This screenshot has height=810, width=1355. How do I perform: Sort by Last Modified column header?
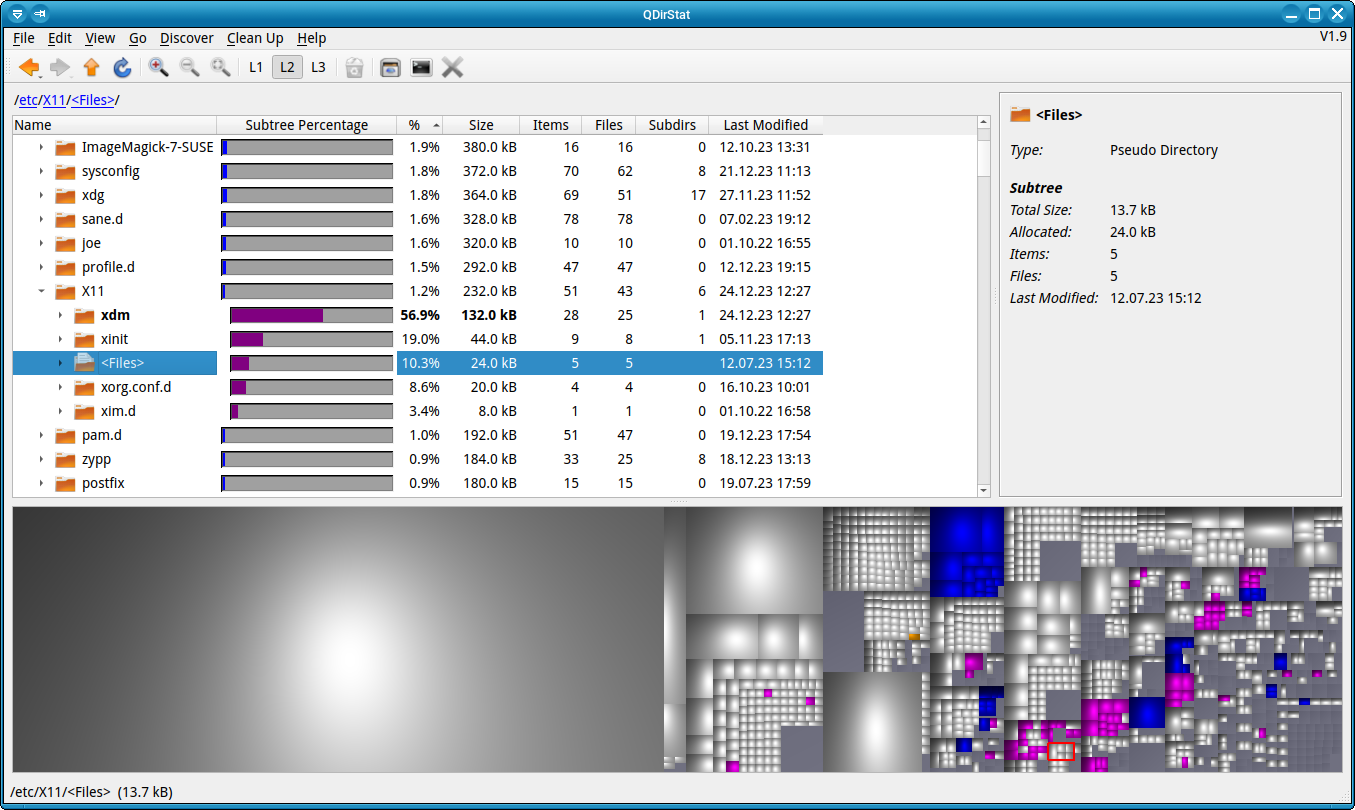(x=766, y=125)
